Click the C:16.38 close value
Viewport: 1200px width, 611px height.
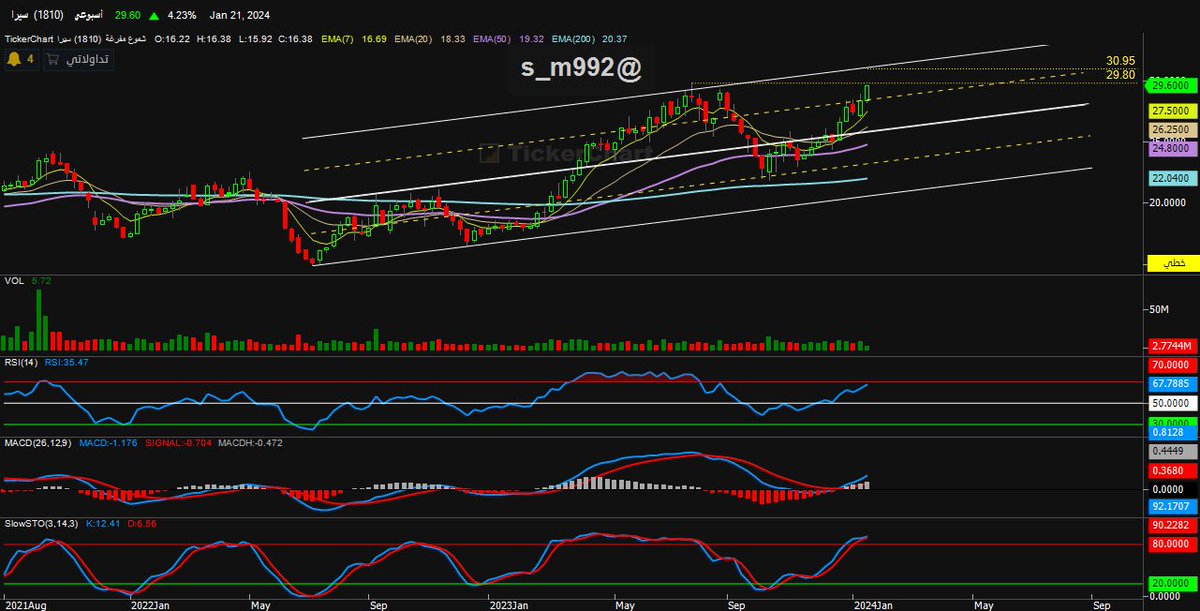[293, 38]
